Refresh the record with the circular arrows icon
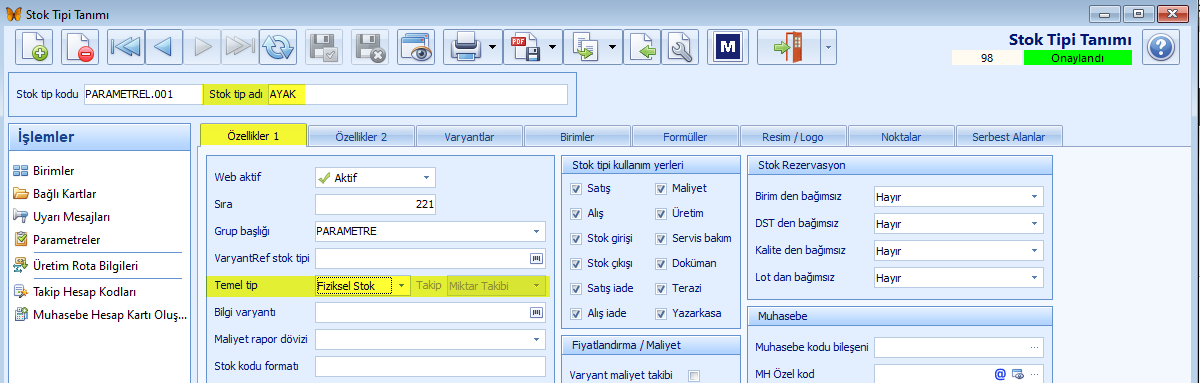Screen dimensions: 1200x383 (278, 47)
